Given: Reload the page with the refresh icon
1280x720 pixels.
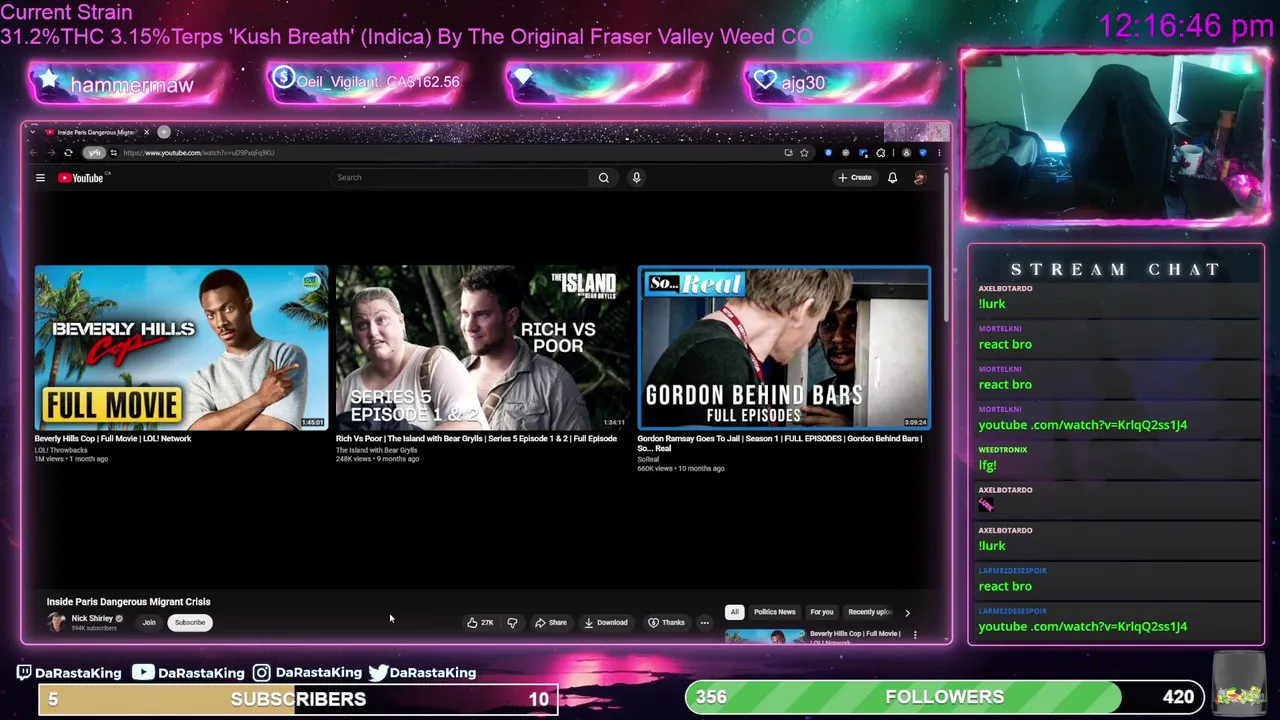Looking at the screenshot, I should coord(68,153).
